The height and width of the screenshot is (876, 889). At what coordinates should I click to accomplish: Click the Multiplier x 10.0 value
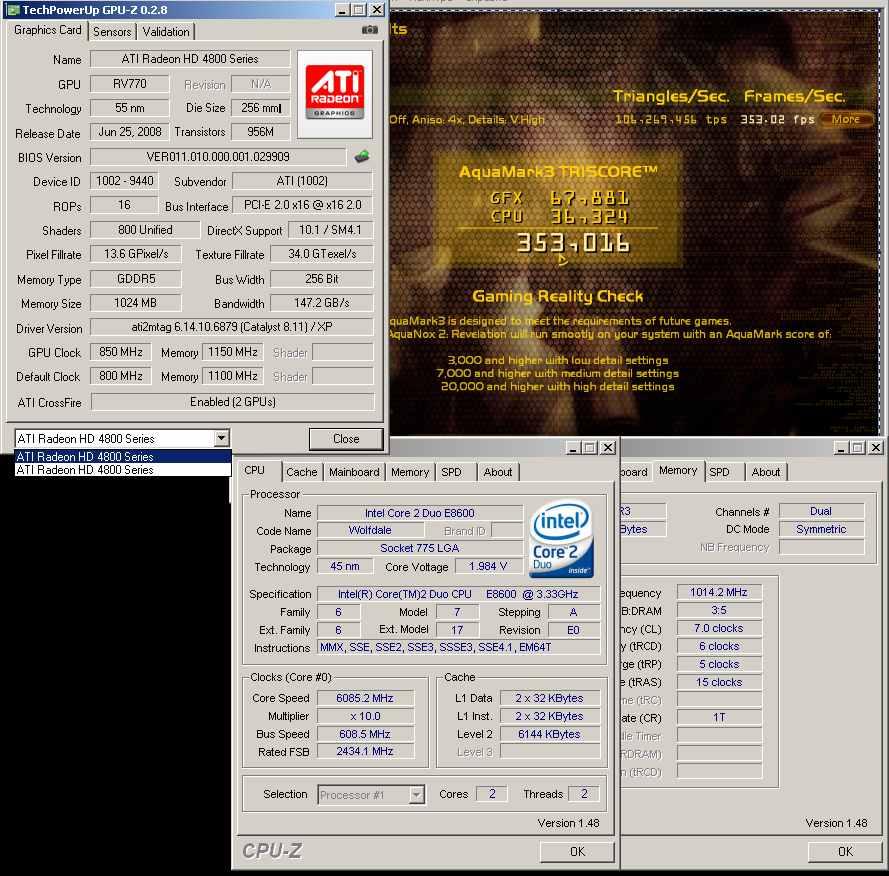pos(365,716)
